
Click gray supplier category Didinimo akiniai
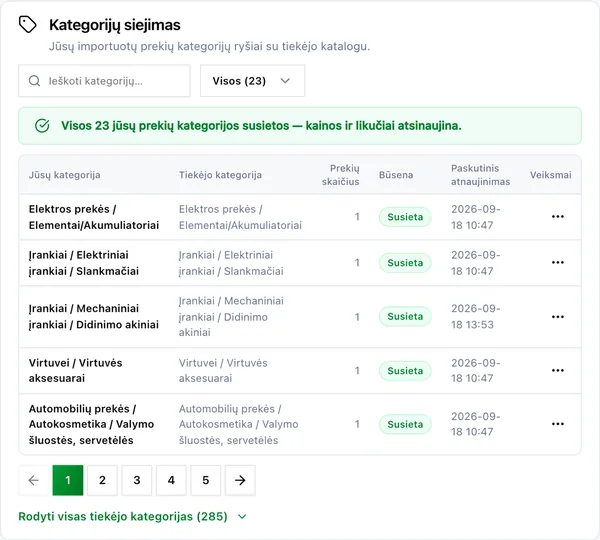pyautogui.click(x=231, y=316)
